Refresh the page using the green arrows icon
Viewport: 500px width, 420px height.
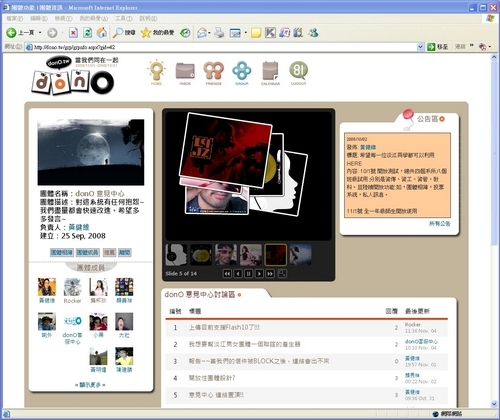point(87,32)
